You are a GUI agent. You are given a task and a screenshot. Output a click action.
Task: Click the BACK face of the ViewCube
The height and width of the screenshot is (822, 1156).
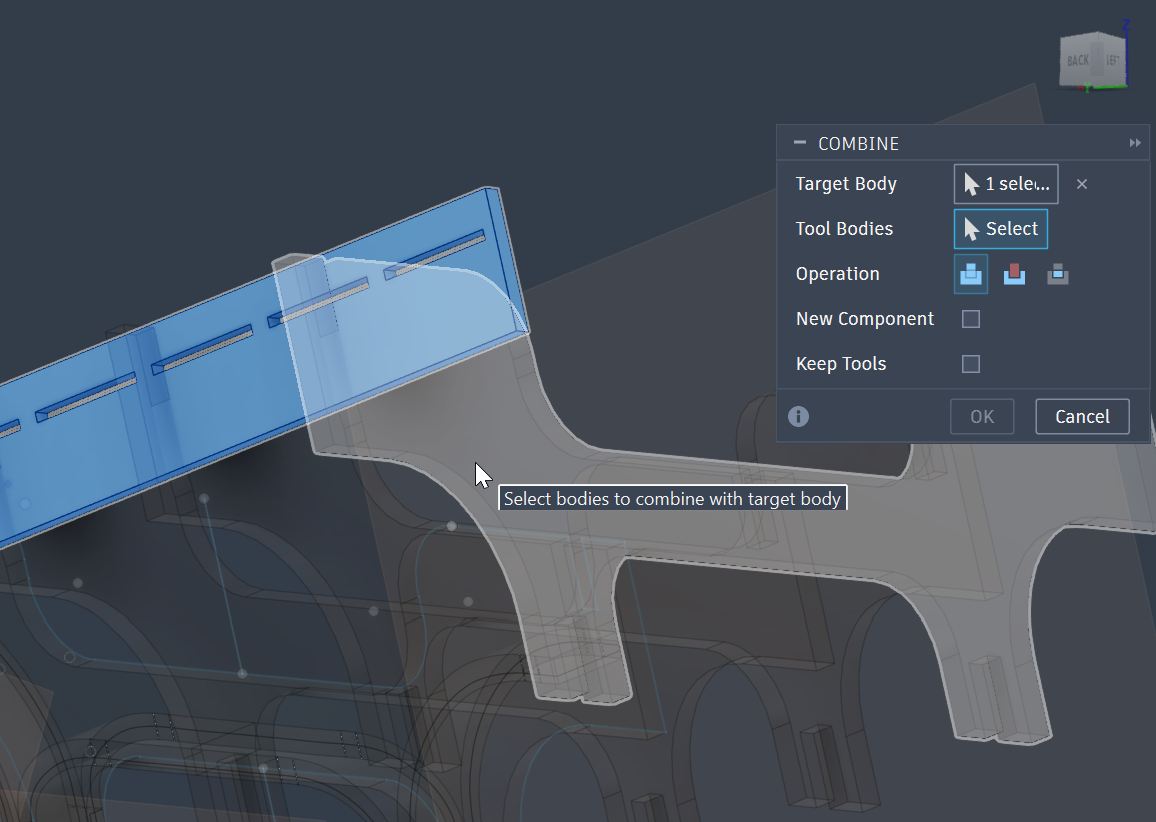click(x=1078, y=58)
